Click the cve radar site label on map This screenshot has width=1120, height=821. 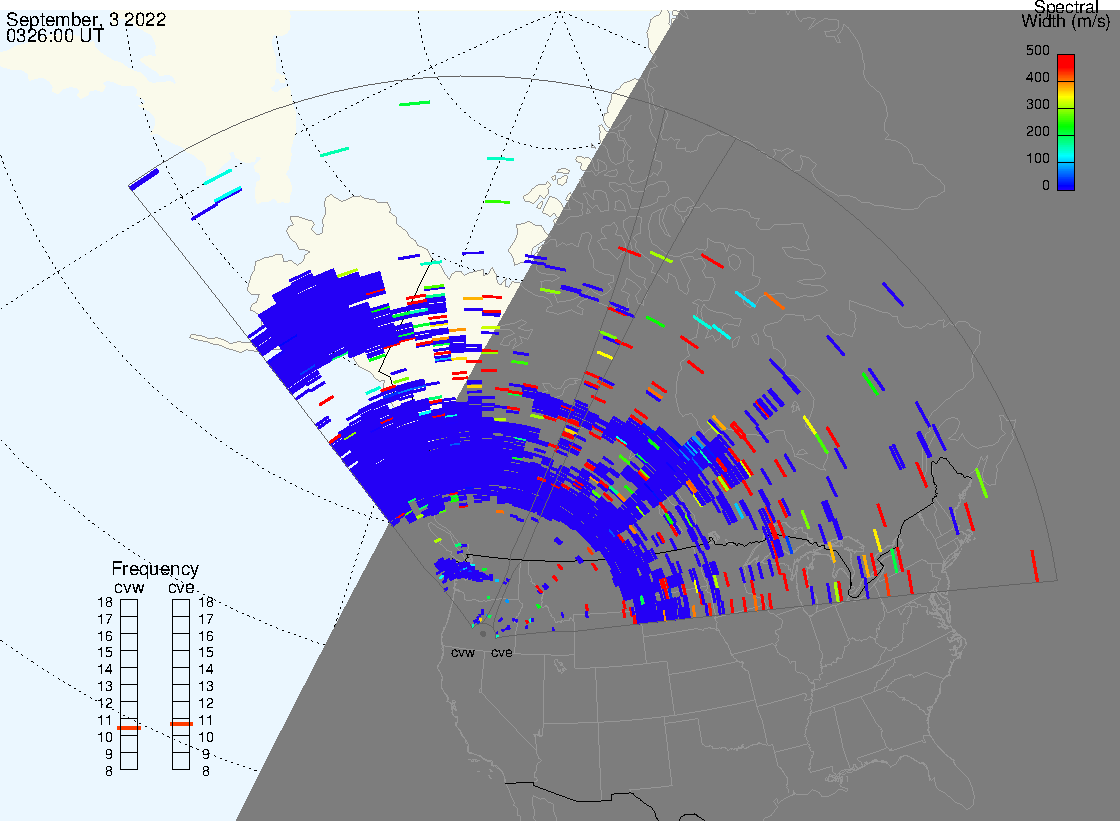(501, 653)
